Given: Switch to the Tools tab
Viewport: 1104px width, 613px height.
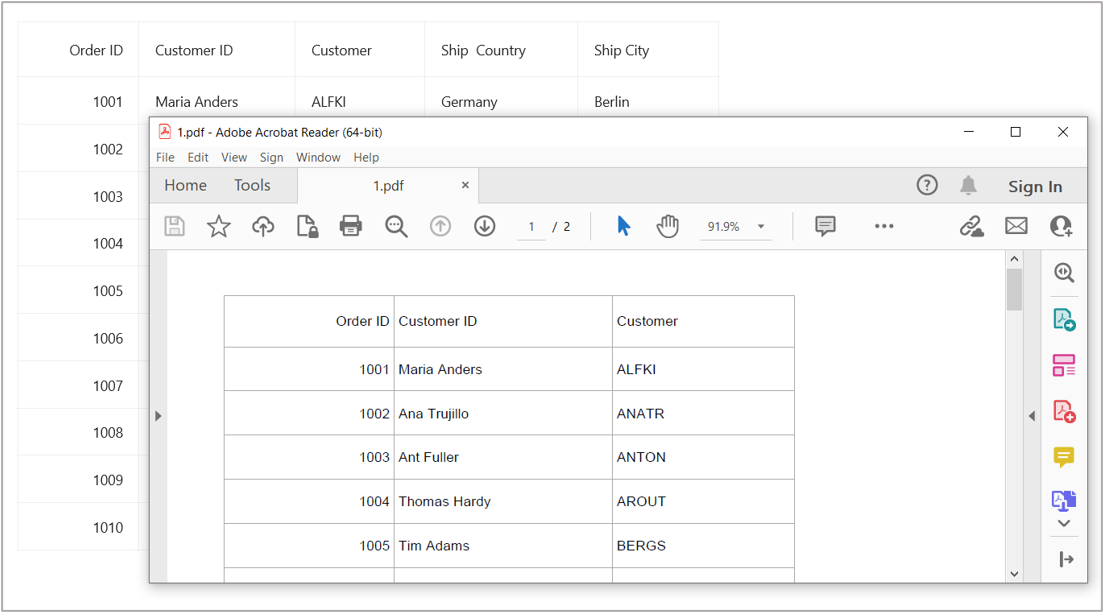Looking at the screenshot, I should pyautogui.click(x=252, y=185).
